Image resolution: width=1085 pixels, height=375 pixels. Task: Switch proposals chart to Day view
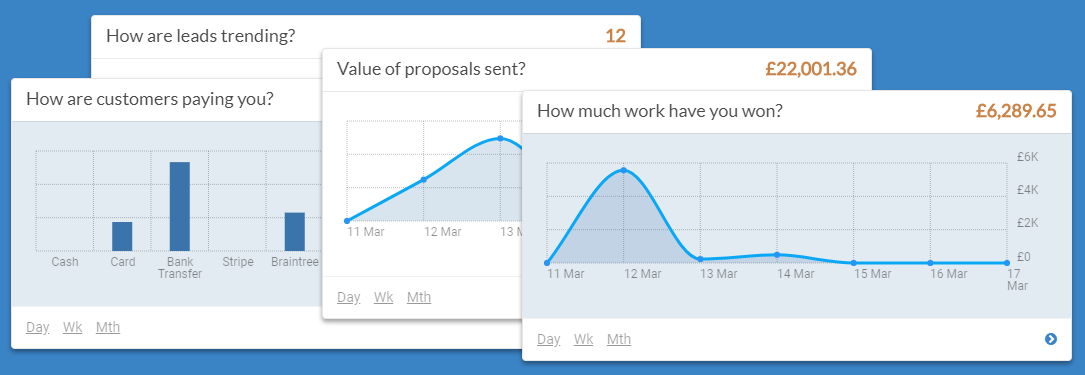(349, 298)
